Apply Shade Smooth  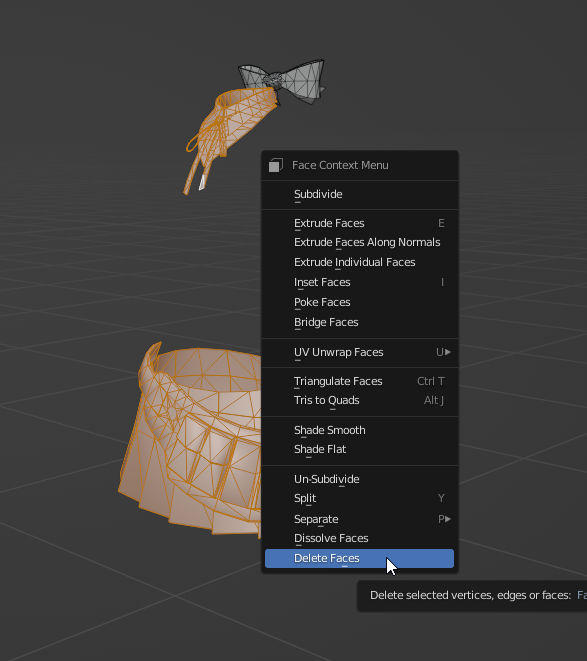pyautogui.click(x=359, y=430)
